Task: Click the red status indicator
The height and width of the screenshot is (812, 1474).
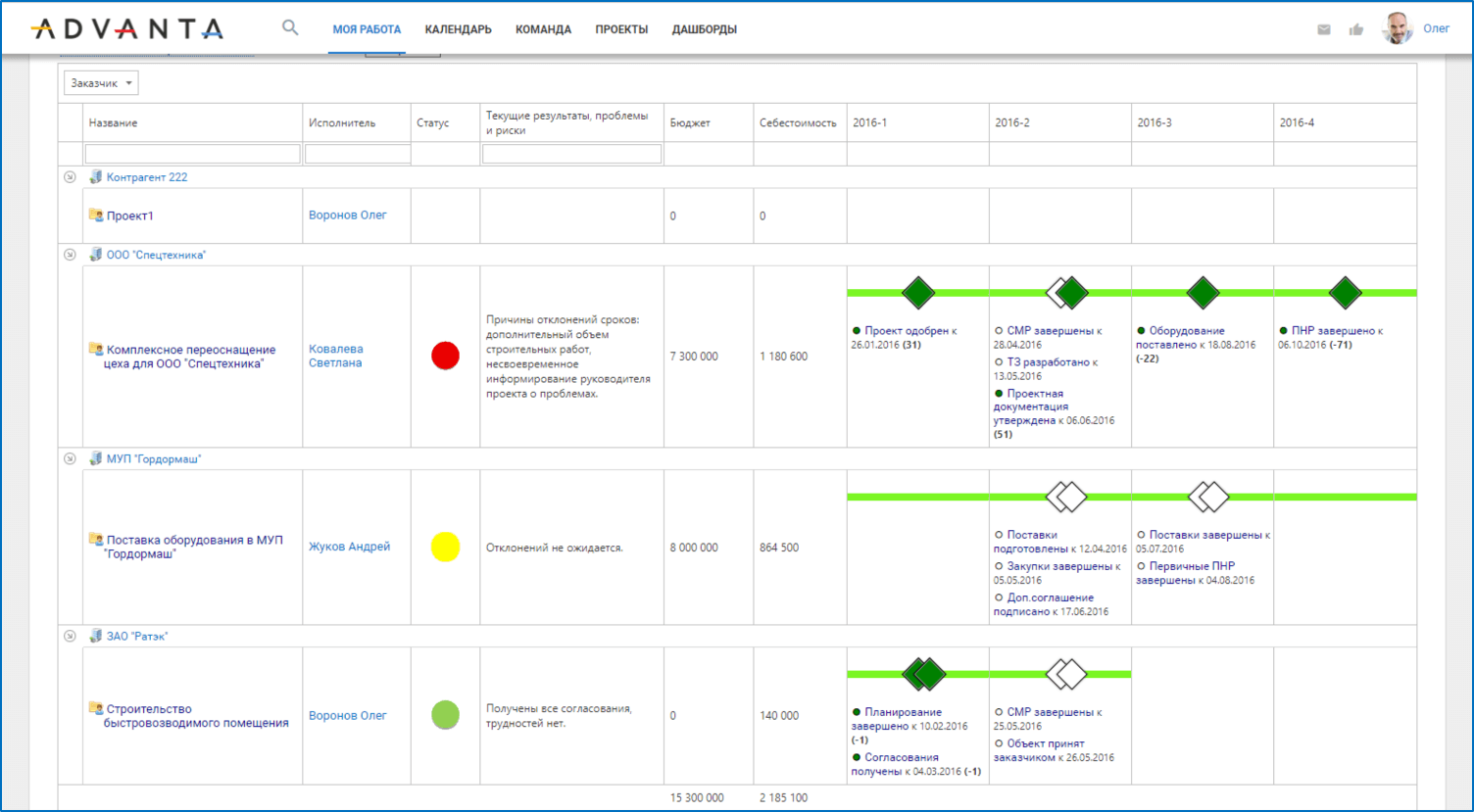Action: pyautogui.click(x=446, y=356)
